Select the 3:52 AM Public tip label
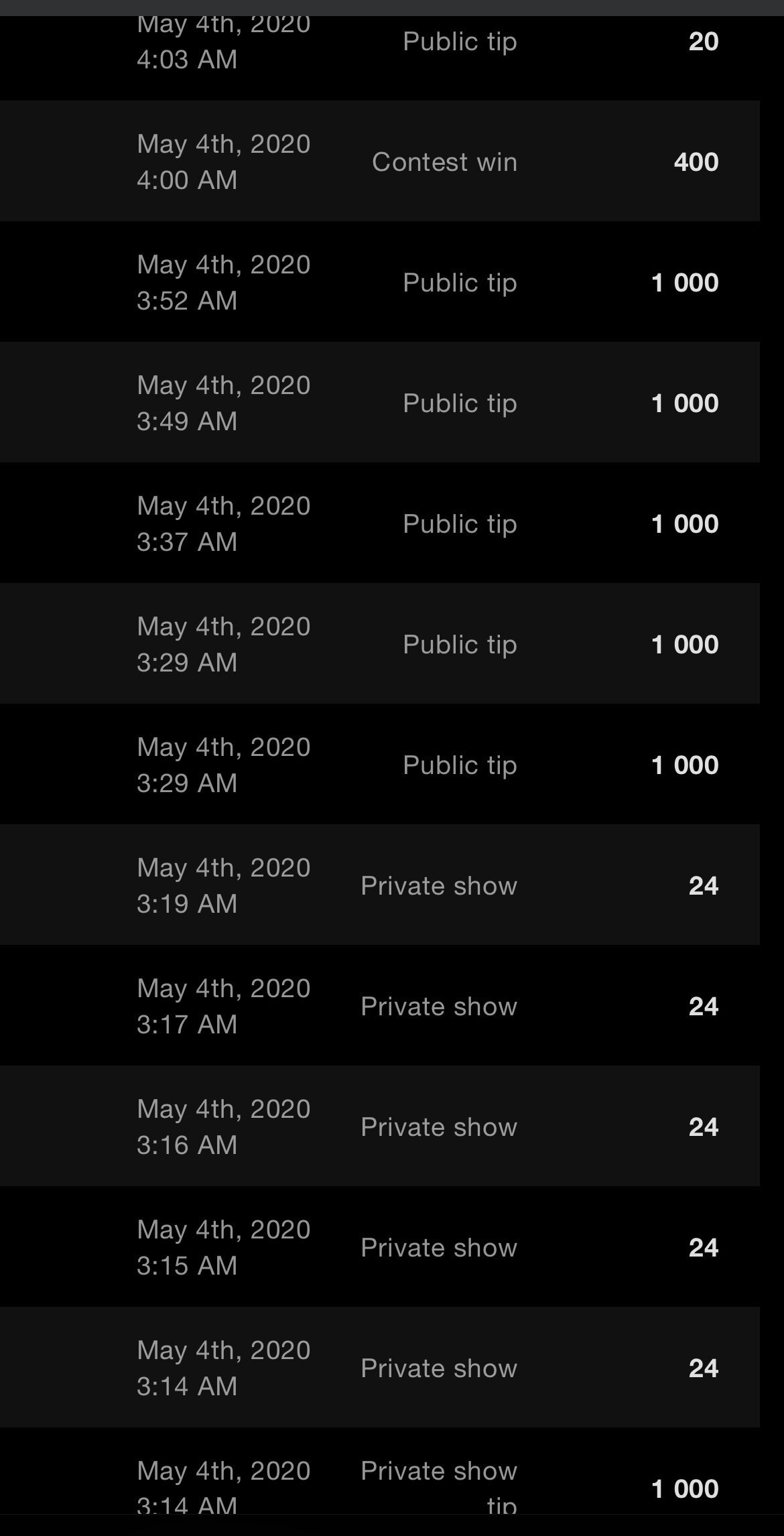The image size is (784, 1536). (x=460, y=282)
